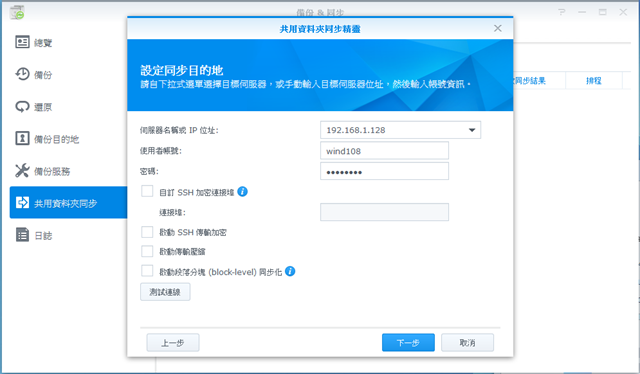This screenshot has width=640, height=374.
Task: Minimize the Backup & Sync main window
Action: pyautogui.click(x=582, y=12)
